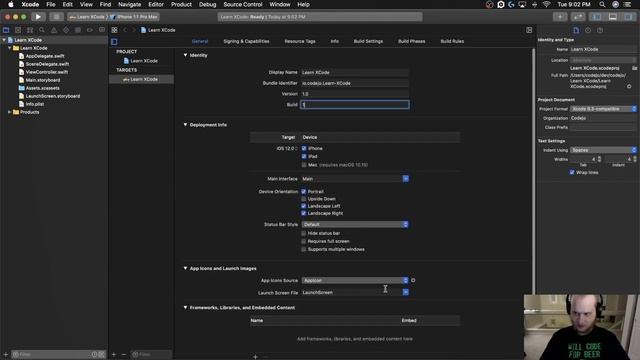Run the app with the play button
The height and width of the screenshot is (360, 640).
[x=38, y=17]
